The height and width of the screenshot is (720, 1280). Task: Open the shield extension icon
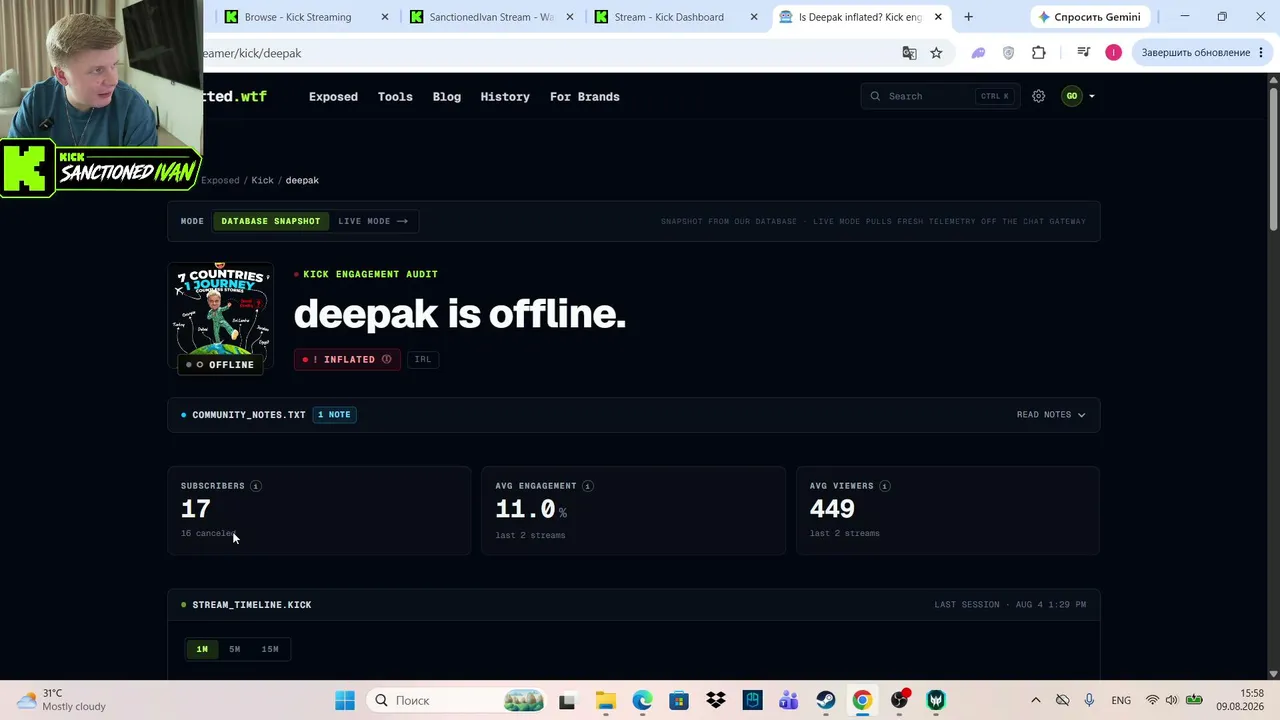pos(1008,53)
